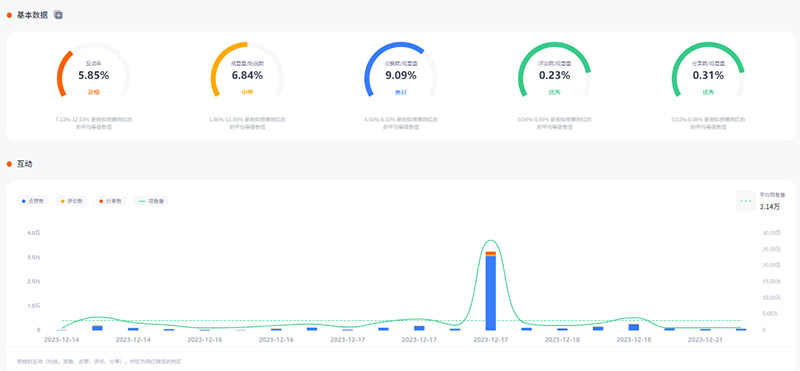This screenshot has width=800, height=371.
Task: Click the 平均观看量 3.14万 indicator
Action: pyautogui.click(x=761, y=201)
